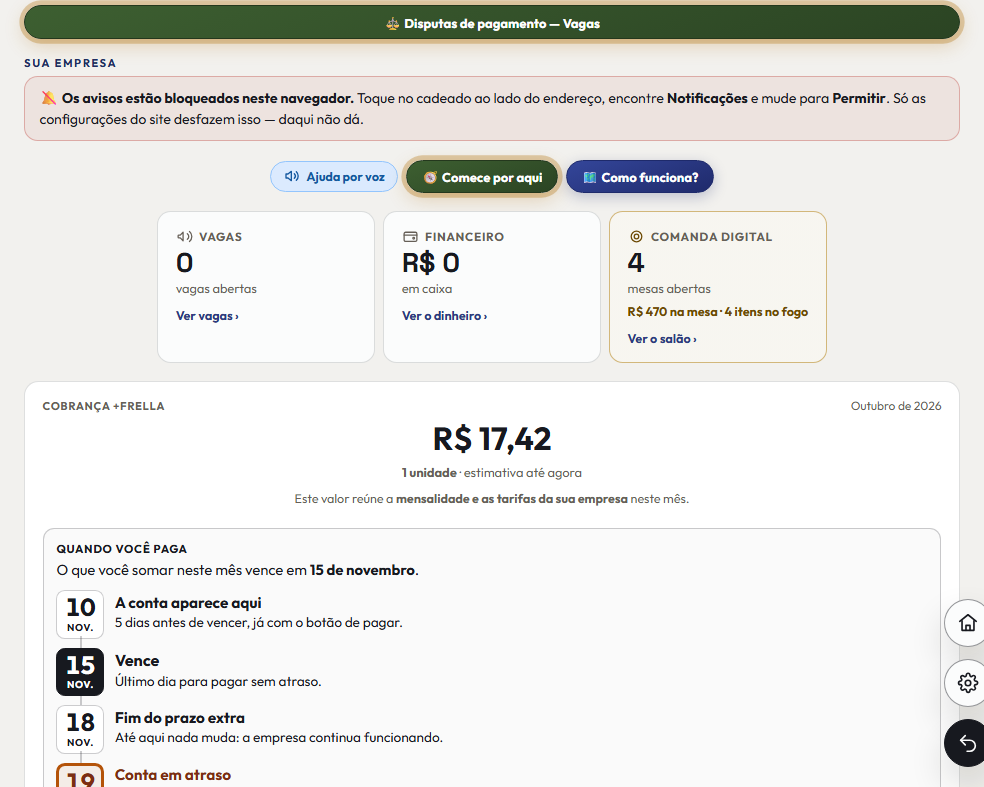This screenshot has height=787, width=984.
Task: Click the speaker icon in Ajuda por voz
Action: point(292,176)
